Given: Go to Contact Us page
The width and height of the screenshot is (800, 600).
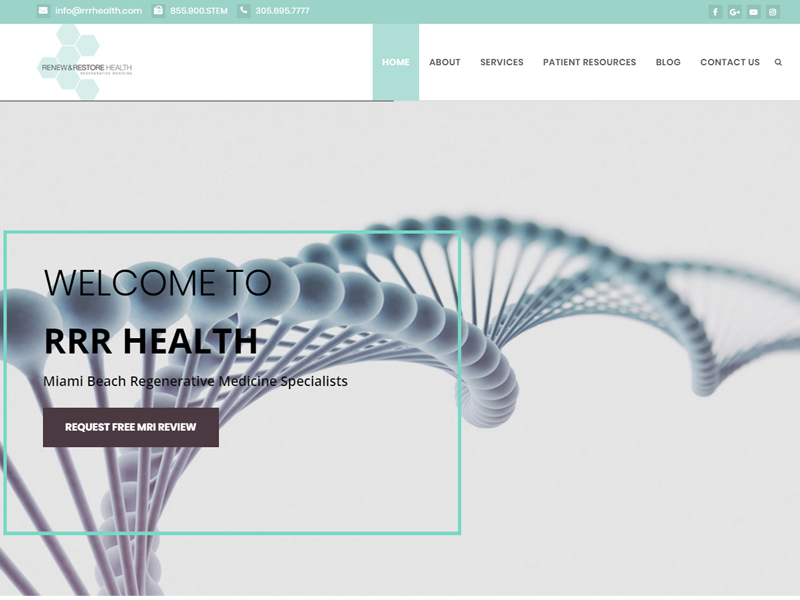Looking at the screenshot, I should (x=730, y=62).
